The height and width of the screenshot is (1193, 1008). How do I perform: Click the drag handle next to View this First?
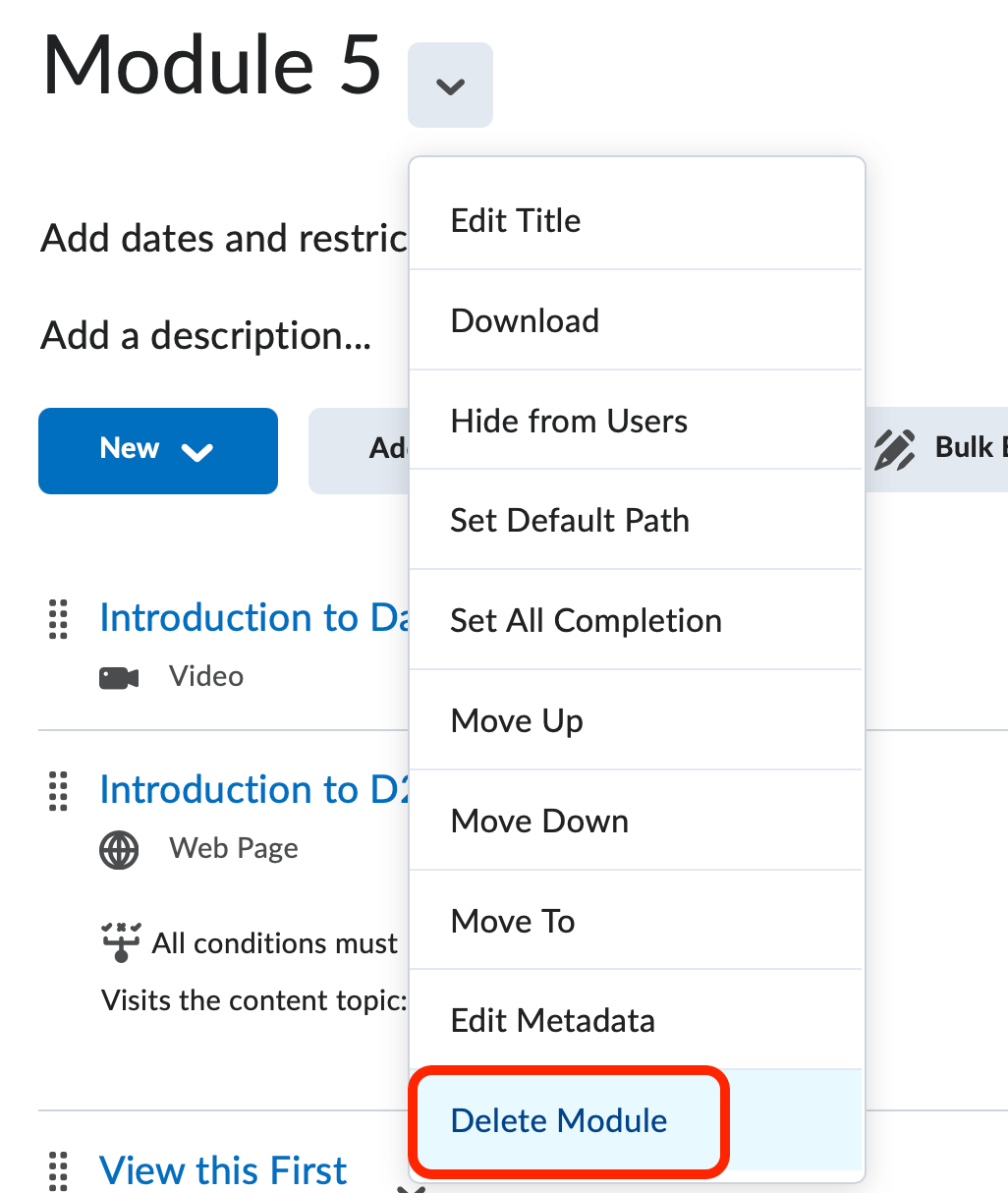point(57,1171)
